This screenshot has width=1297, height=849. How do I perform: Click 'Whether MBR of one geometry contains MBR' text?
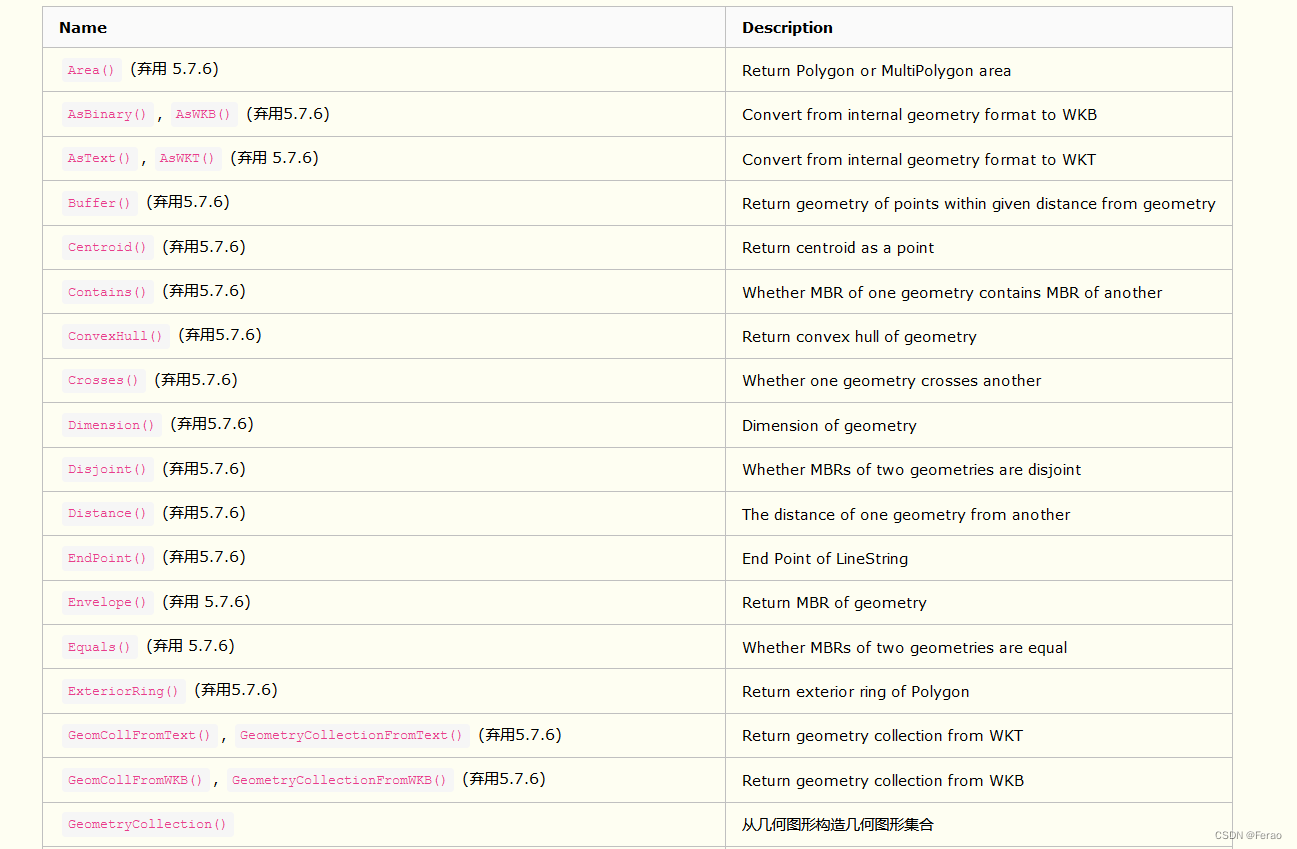tap(952, 293)
